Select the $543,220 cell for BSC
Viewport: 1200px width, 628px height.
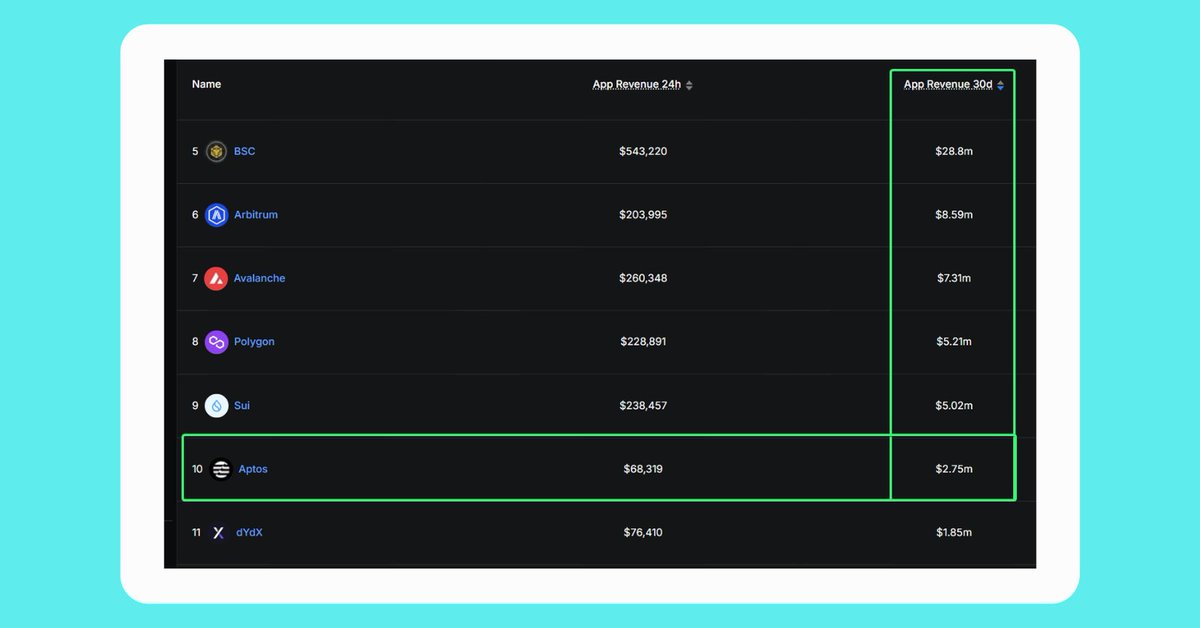click(x=643, y=152)
